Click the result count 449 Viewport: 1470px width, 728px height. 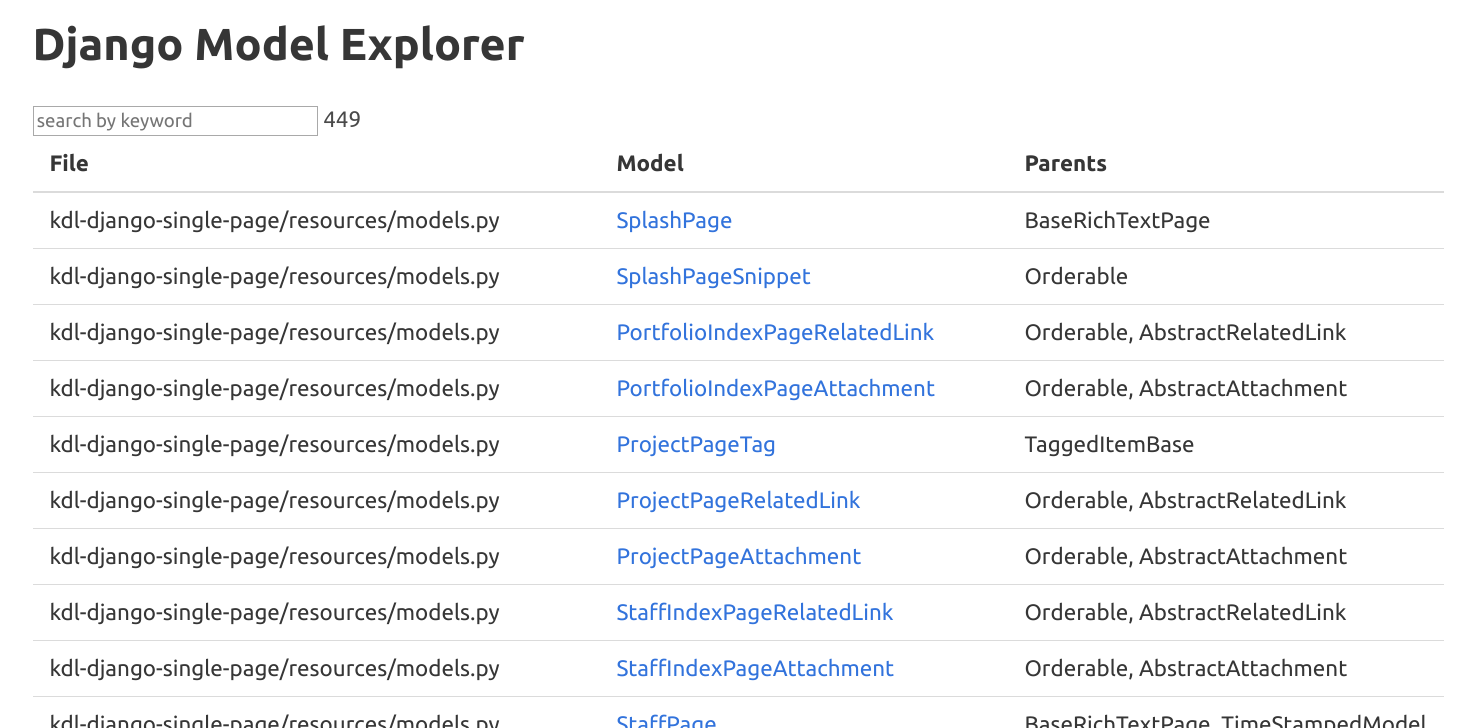tap(342, 120)
